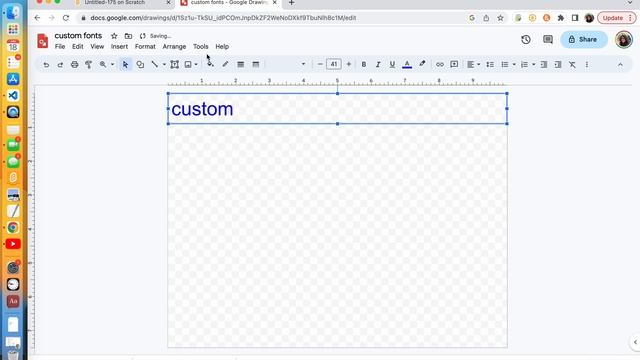
Task: Open a new browser tab
Action: tap(291, 3)
